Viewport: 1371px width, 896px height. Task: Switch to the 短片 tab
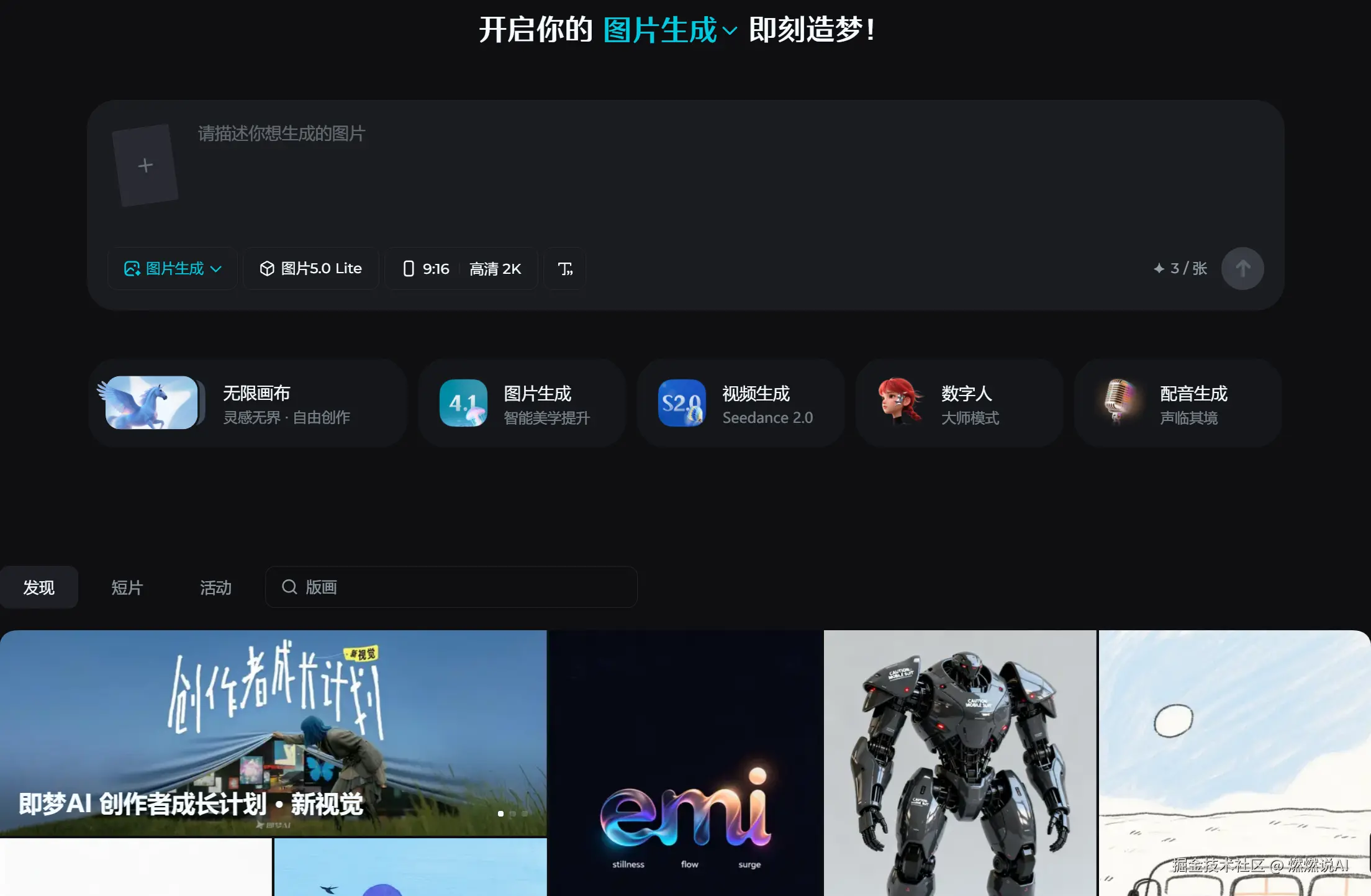tap(127, 587)
